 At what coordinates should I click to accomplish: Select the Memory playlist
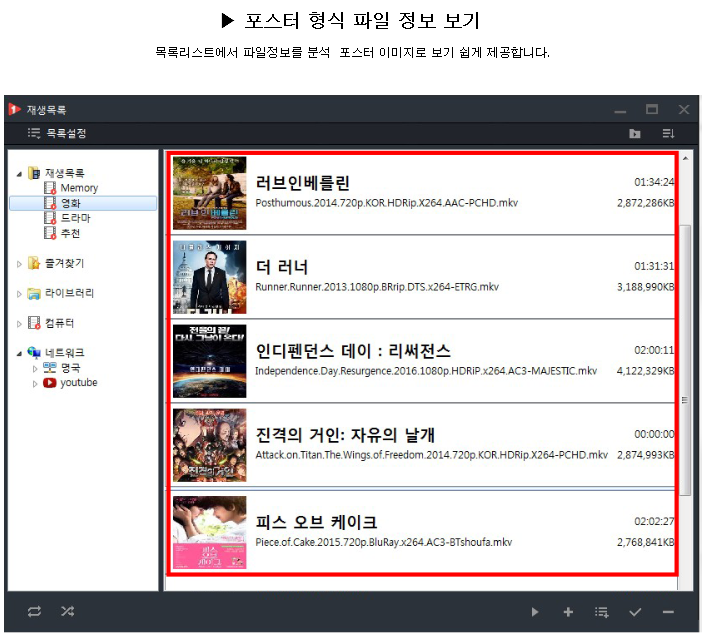click(x=79, y=188)
